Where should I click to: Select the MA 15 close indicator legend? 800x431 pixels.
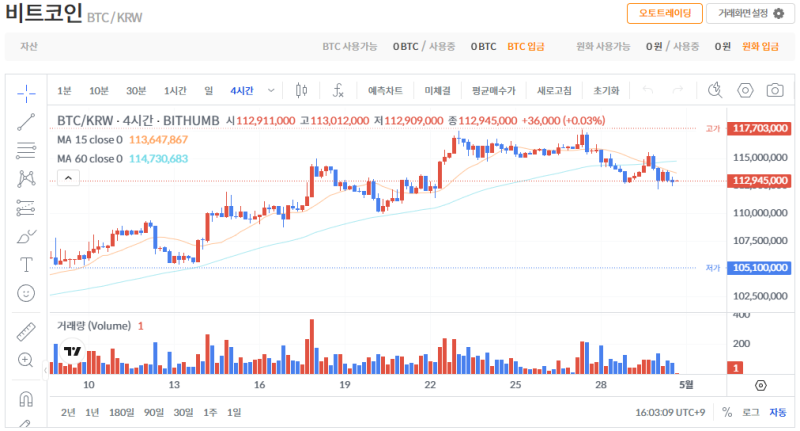(x=122, y=140)
